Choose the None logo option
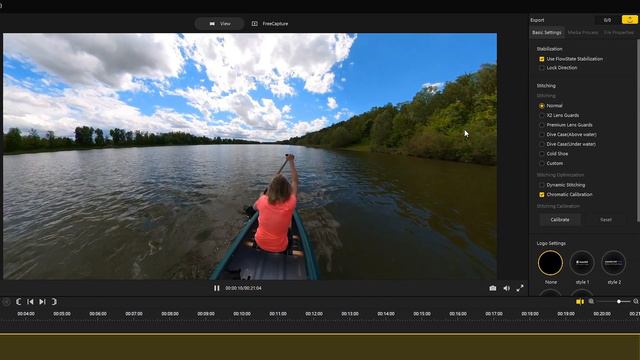This screenshot has width=640, height=360. (x=550, y=263)
